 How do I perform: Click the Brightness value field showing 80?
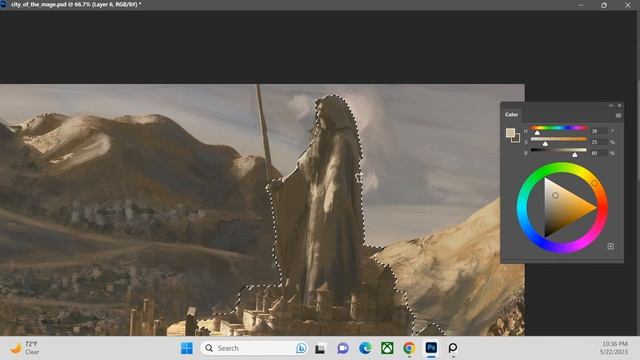pos(599,153)
